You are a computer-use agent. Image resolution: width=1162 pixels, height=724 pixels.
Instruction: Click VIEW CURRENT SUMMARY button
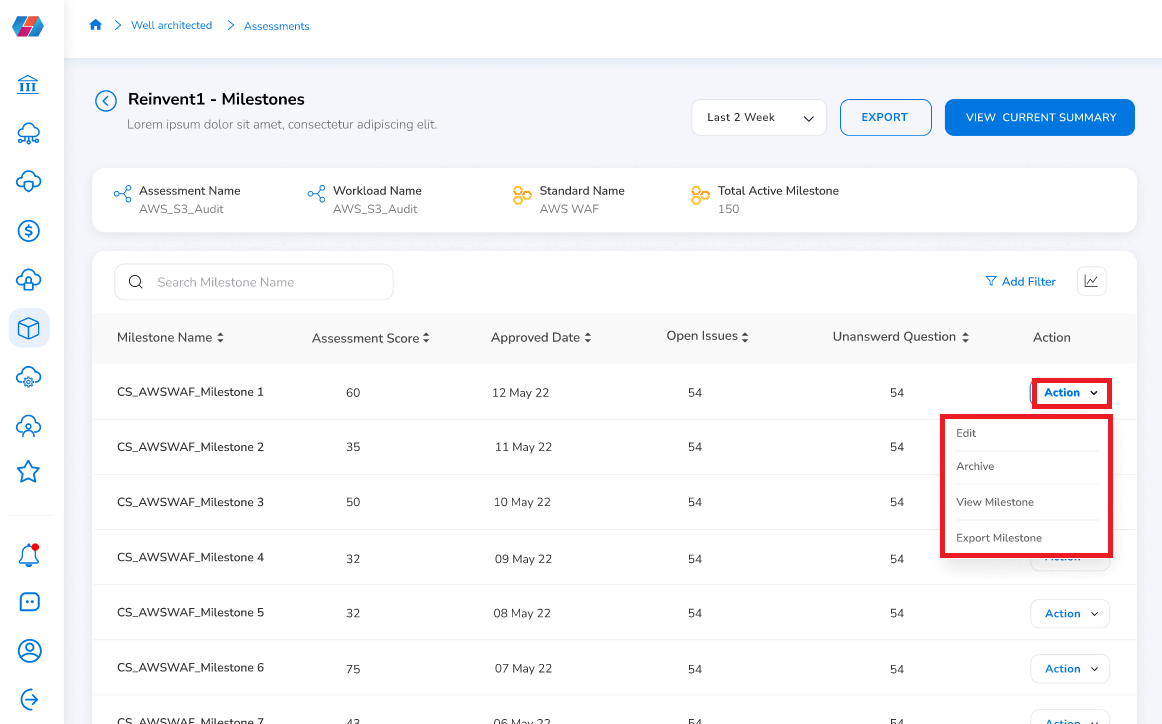1040,117
